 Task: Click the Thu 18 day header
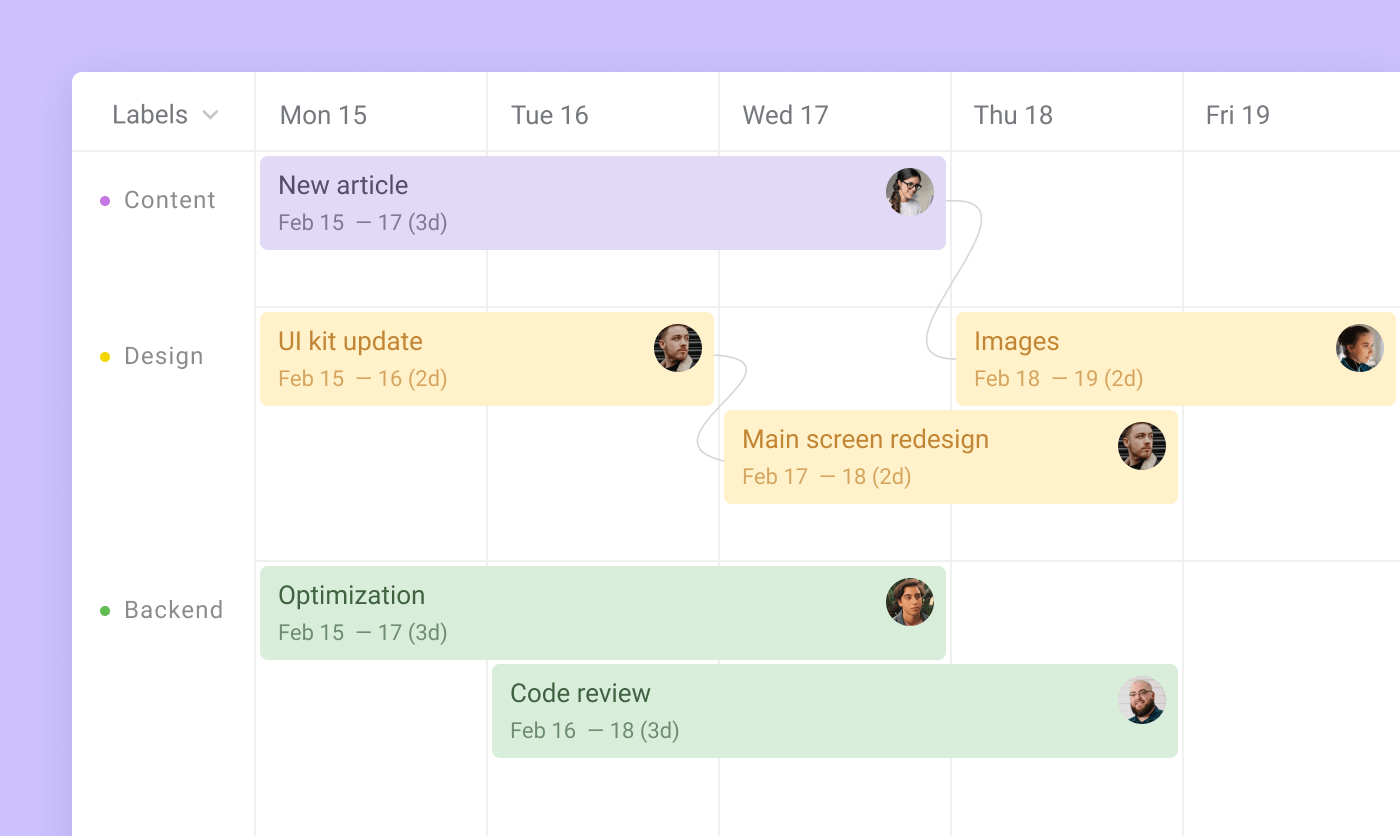(1013, 114)
